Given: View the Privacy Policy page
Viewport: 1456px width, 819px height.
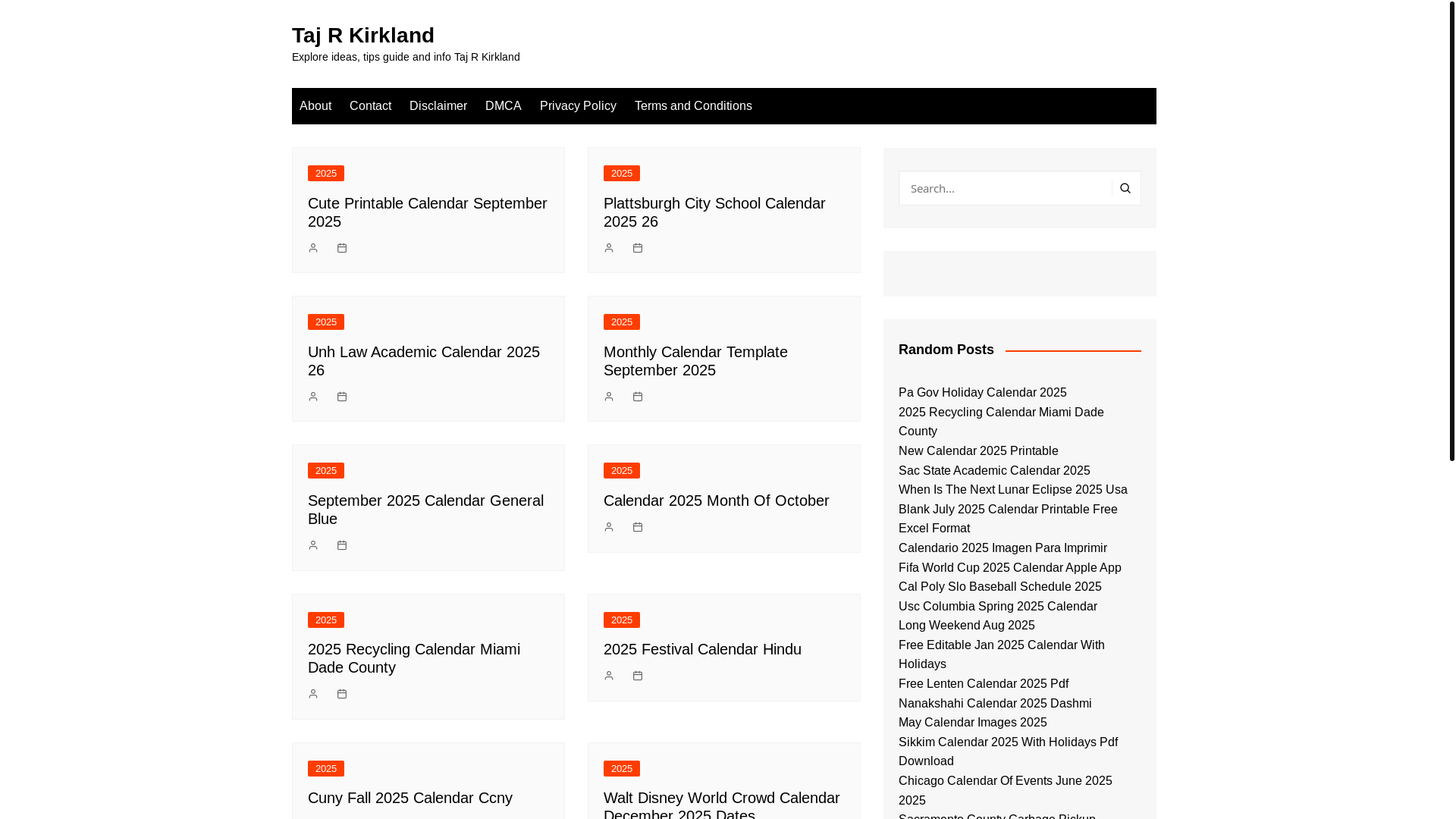Looking at the screenshot, I should pos(578,106).
